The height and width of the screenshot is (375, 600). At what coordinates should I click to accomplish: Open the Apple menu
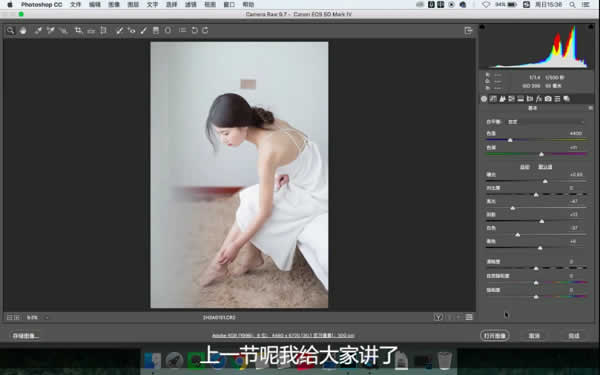10,5
